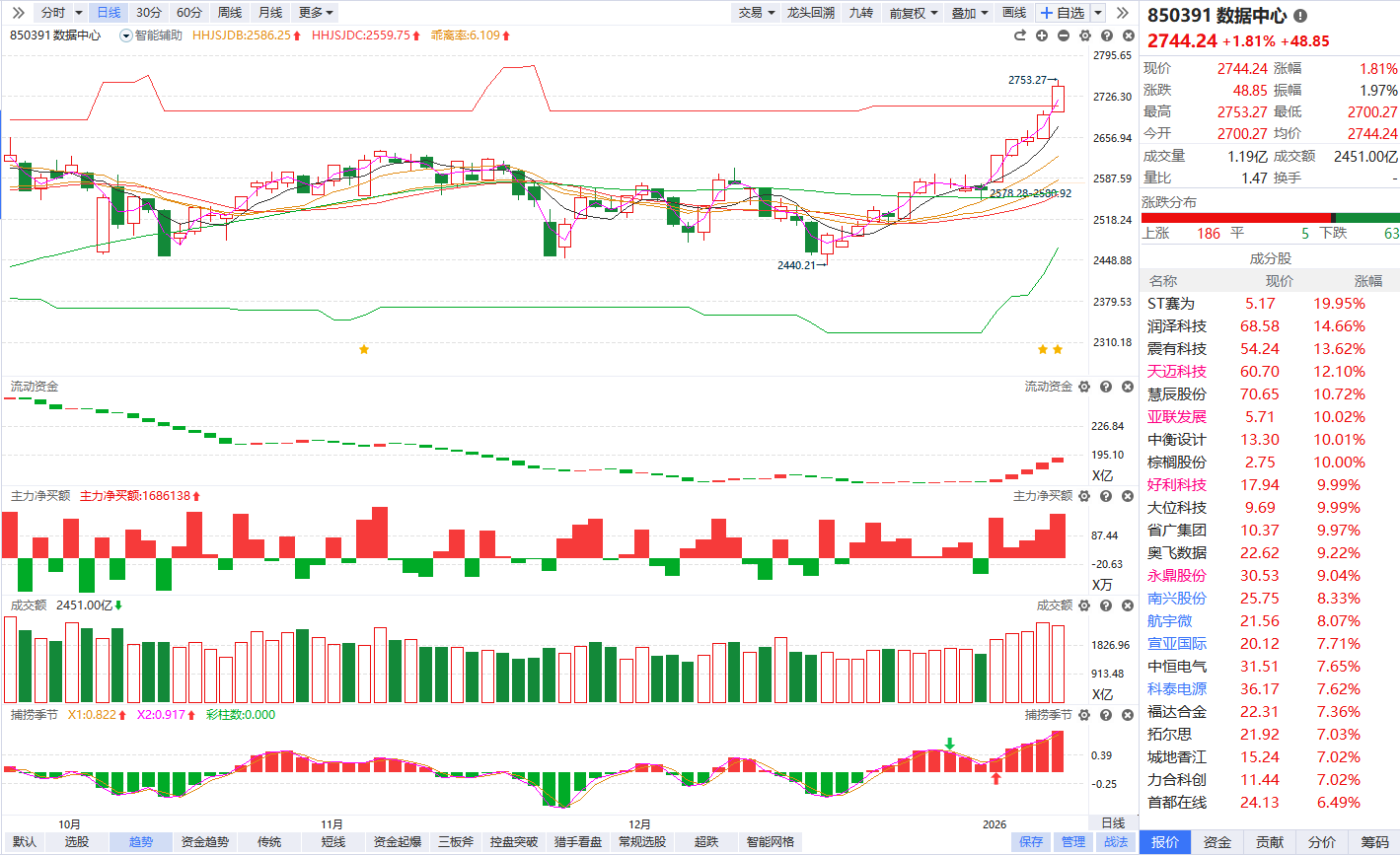Open 捕捞季节 indicator settings gear
Viewport: 1400px width, 855px height.
pyautogui.click(x=1084, y=715)
